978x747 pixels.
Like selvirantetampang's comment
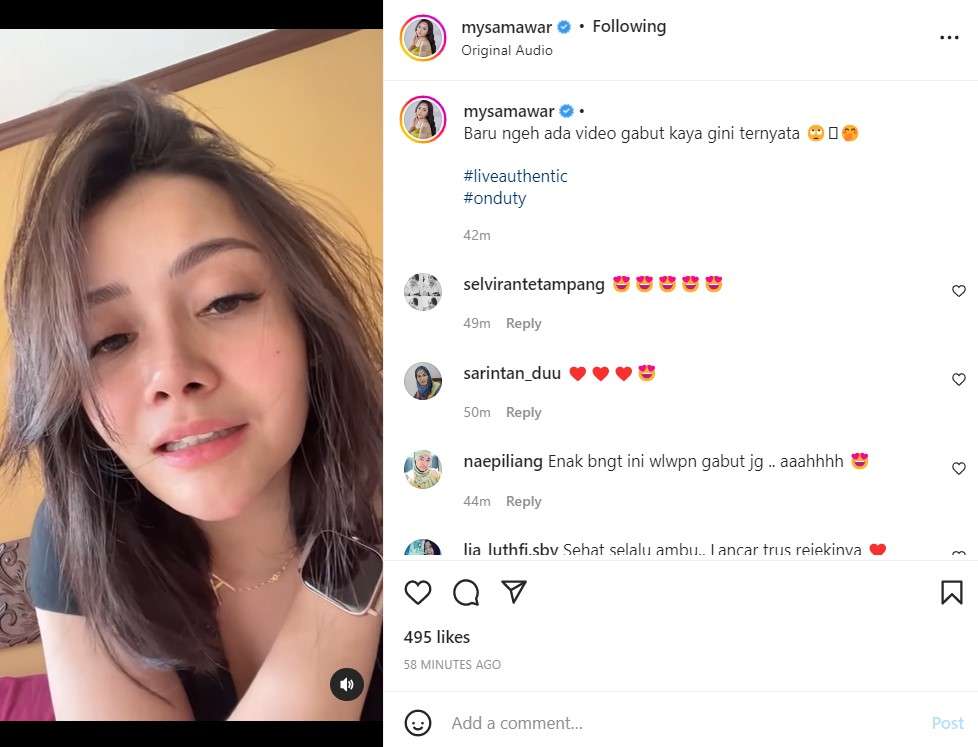pos(958,291)
